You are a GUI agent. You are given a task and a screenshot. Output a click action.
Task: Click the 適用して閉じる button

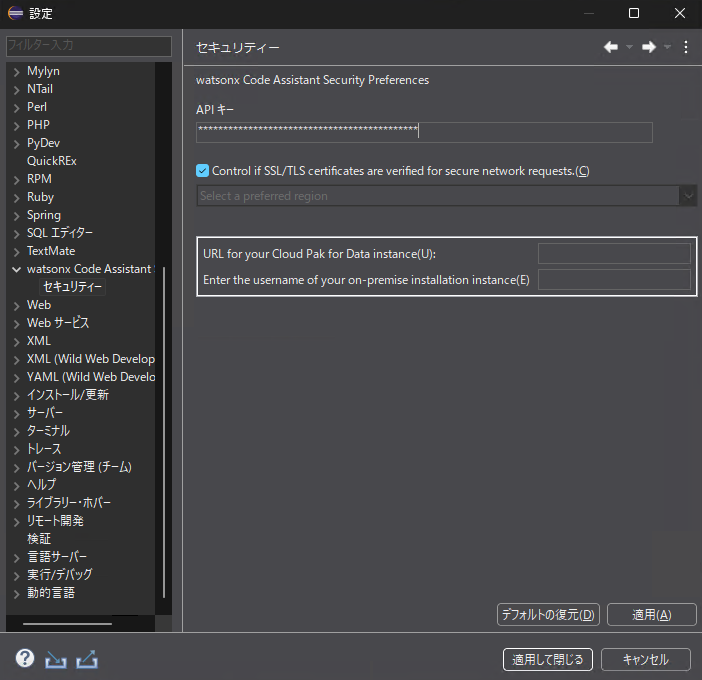[x=548, y=659]
